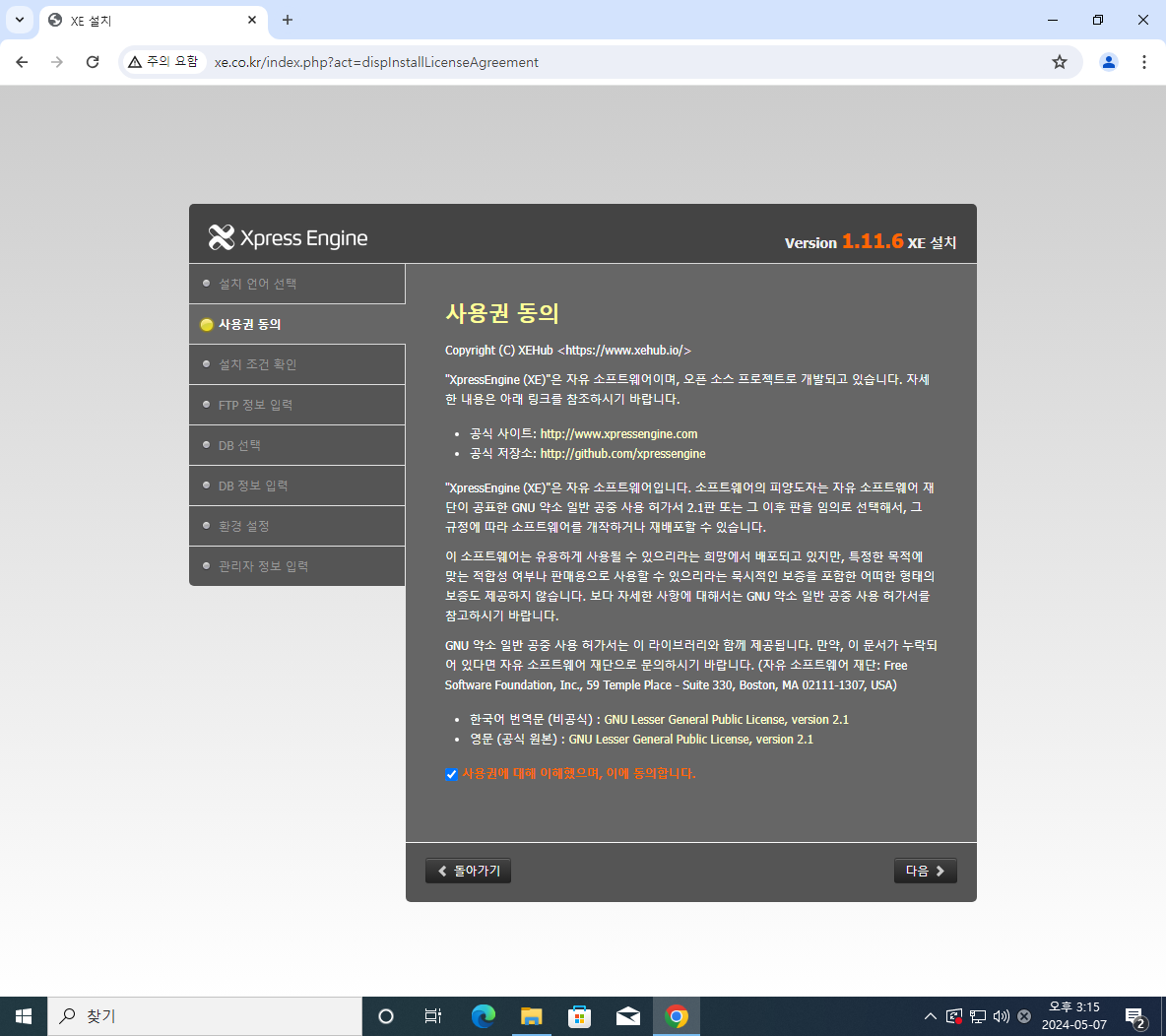The width and height of the screenshot is (1166, 1036).
Task: Click the Version 1.11.6 text
Action: point(844,241)
